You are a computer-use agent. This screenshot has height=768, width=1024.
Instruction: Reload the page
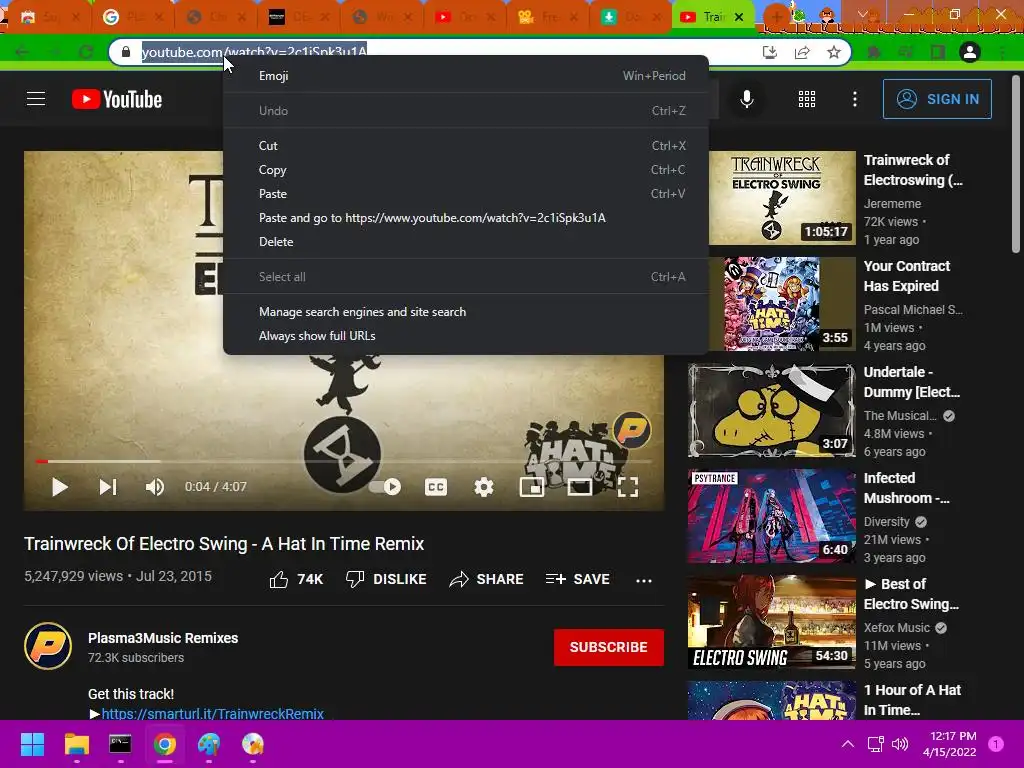click(86, 52)
